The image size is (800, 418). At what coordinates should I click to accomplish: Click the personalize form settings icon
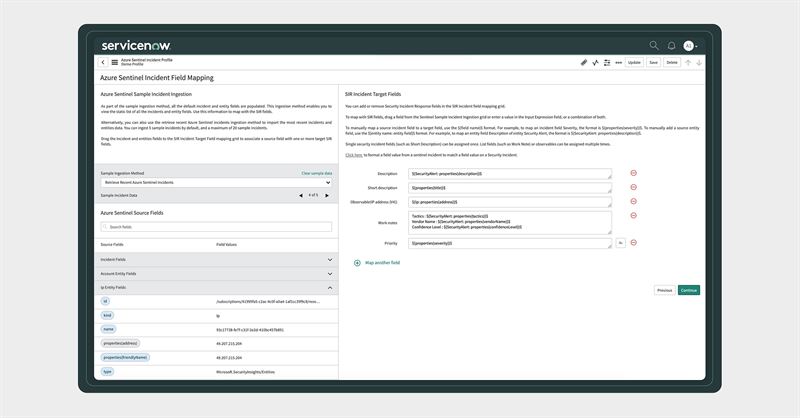[607, 62]
